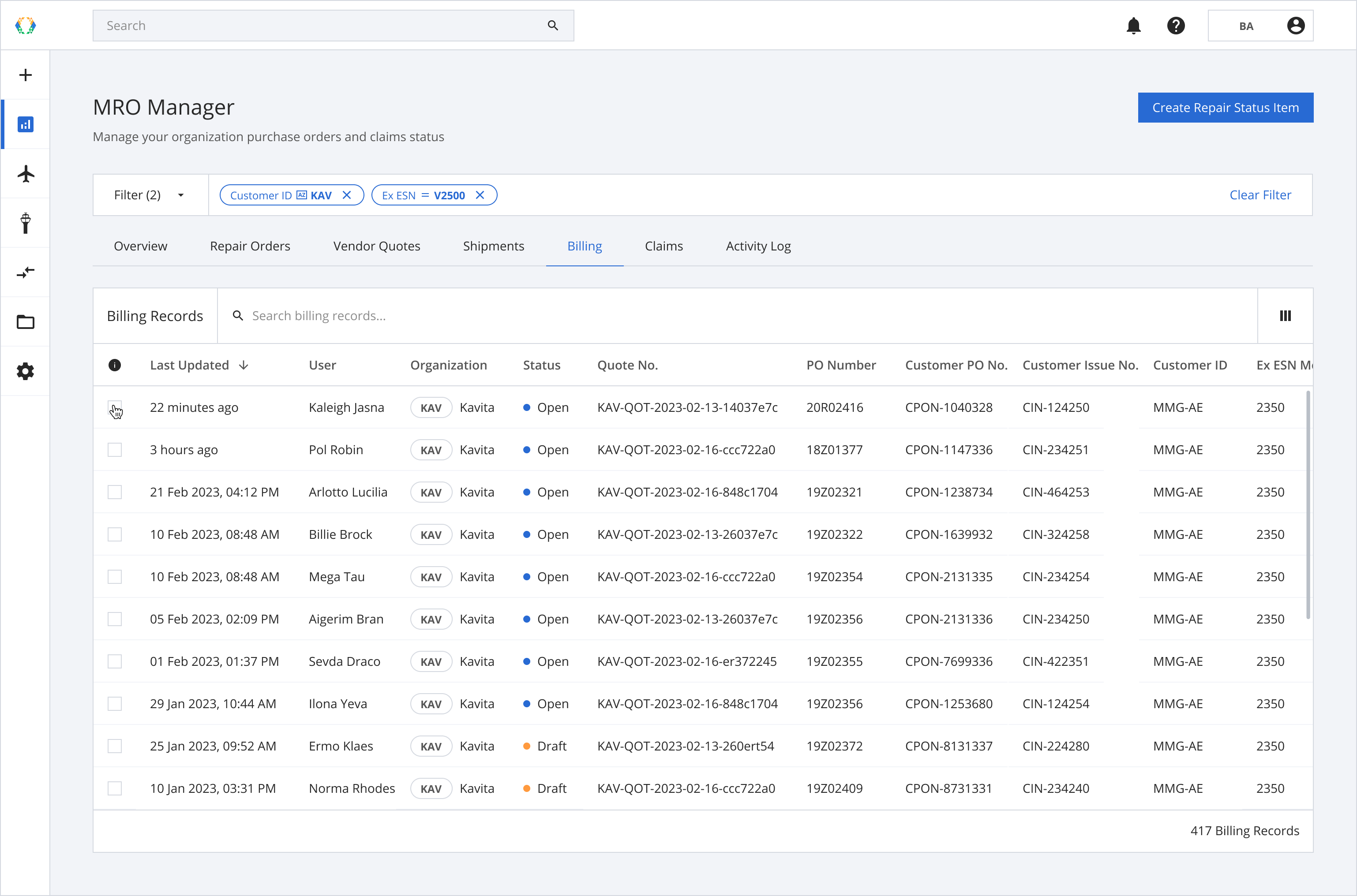
Task: Select the Billing tab
Action: click(x=584, y=246)
